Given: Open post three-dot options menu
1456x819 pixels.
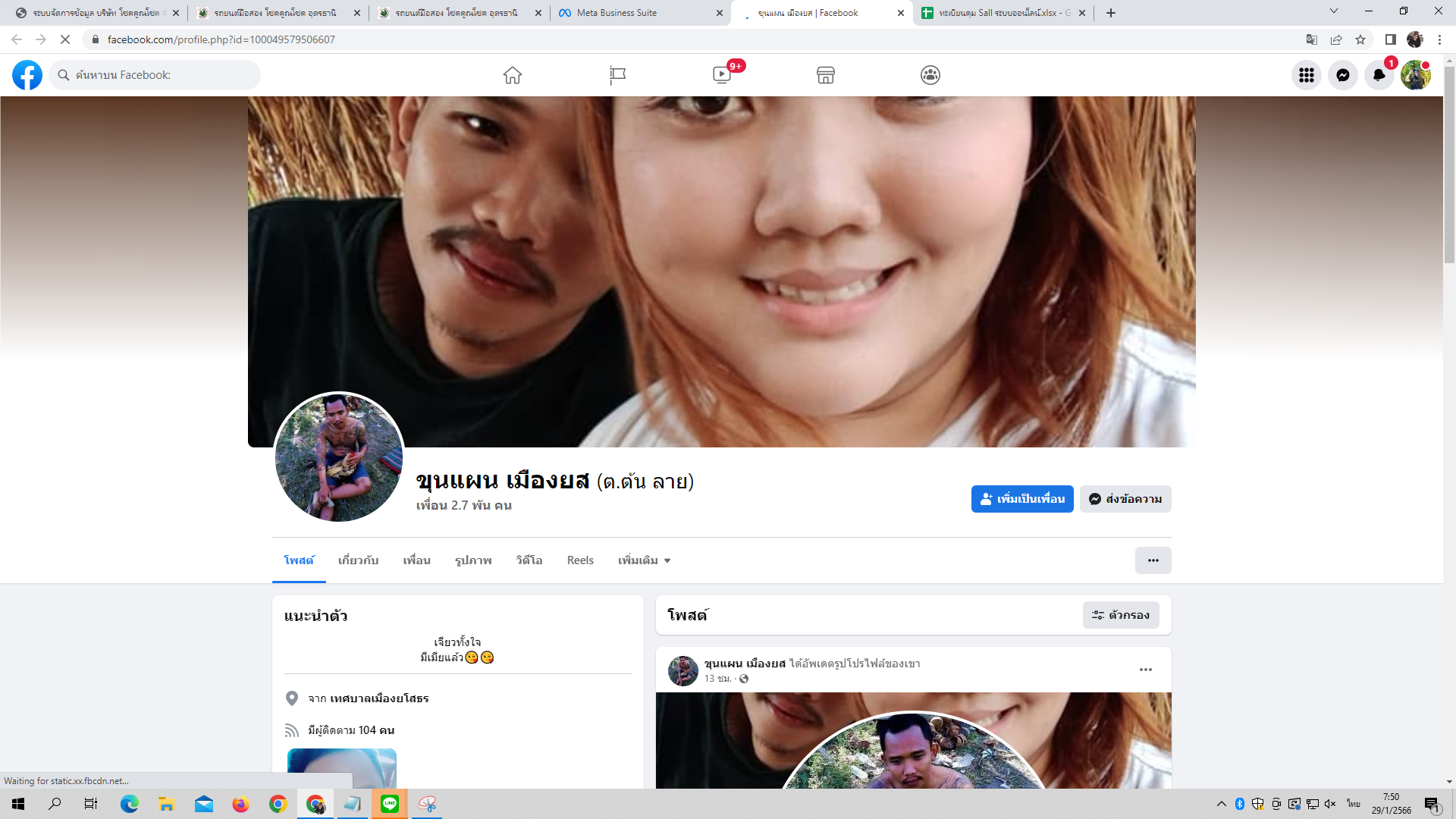Looking at the screenshot, I should [1146, 670].
